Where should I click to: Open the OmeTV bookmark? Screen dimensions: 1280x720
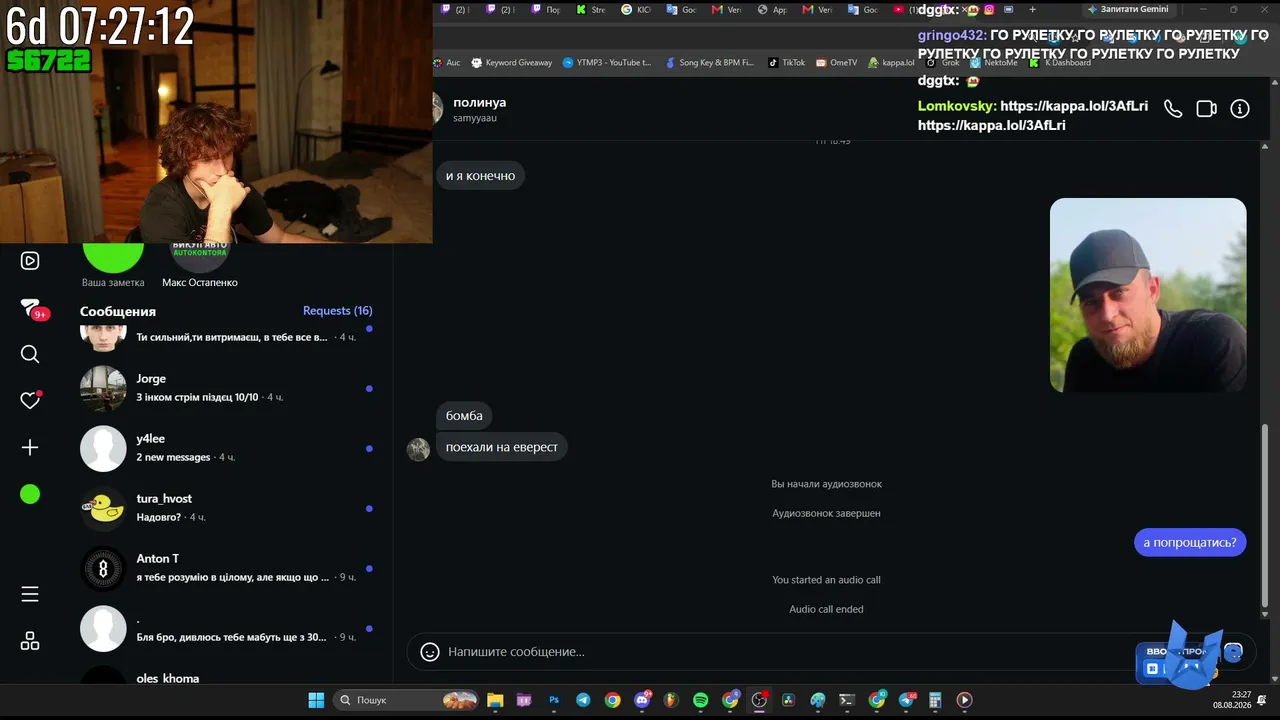(836, 62)
